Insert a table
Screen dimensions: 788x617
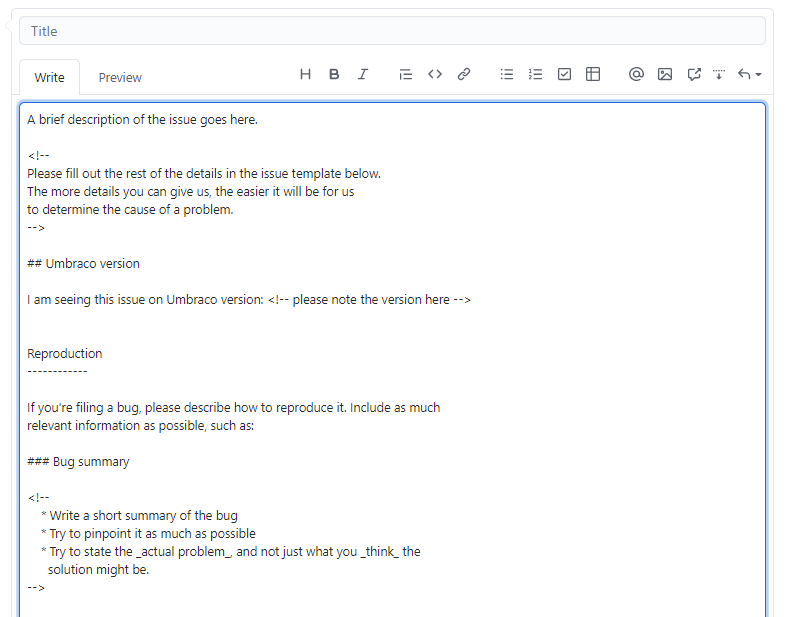(593, 74)
